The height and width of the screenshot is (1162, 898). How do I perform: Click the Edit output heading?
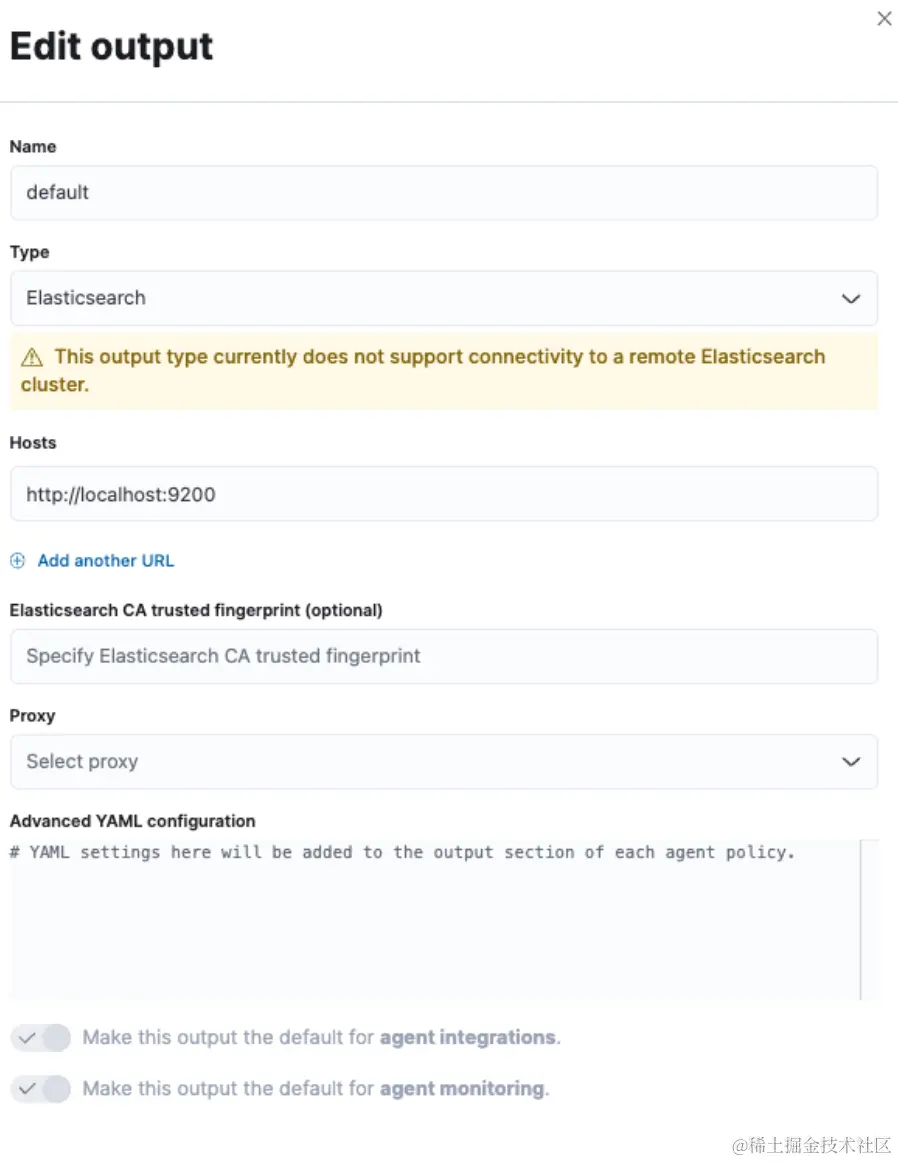coord(112,47)
